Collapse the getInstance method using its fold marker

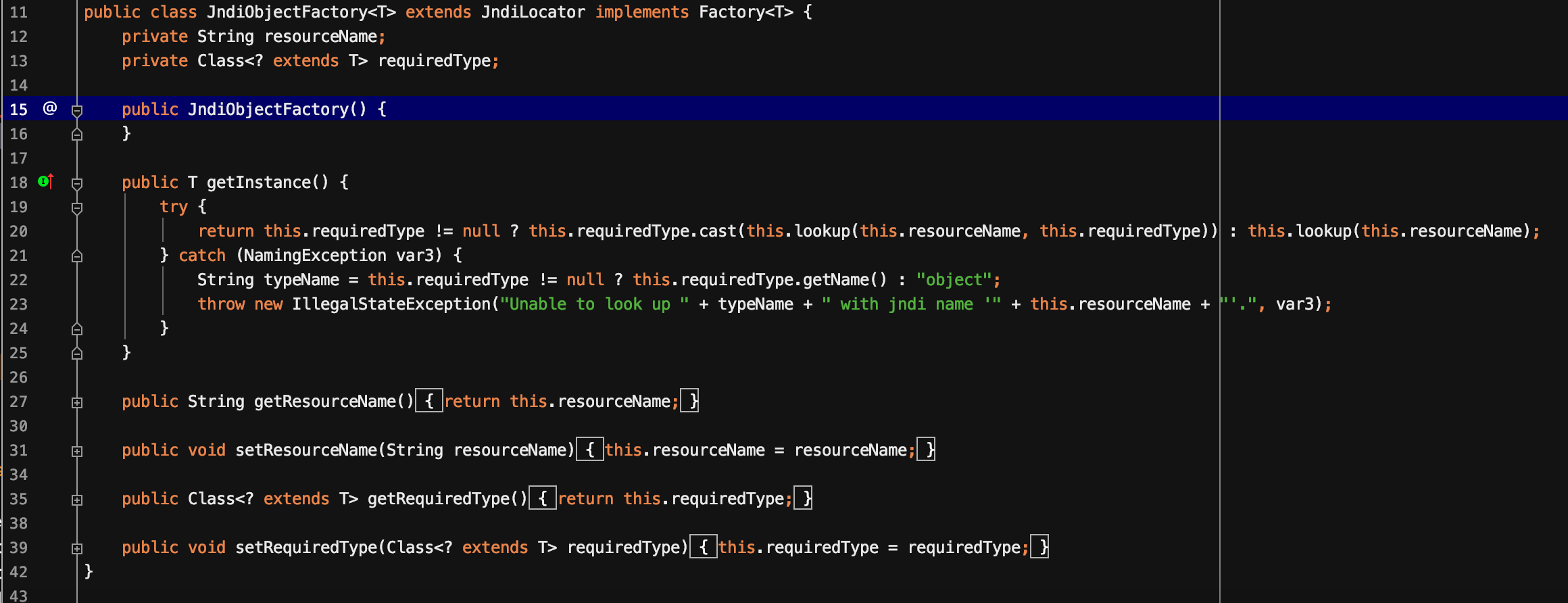tap(77, 183)
